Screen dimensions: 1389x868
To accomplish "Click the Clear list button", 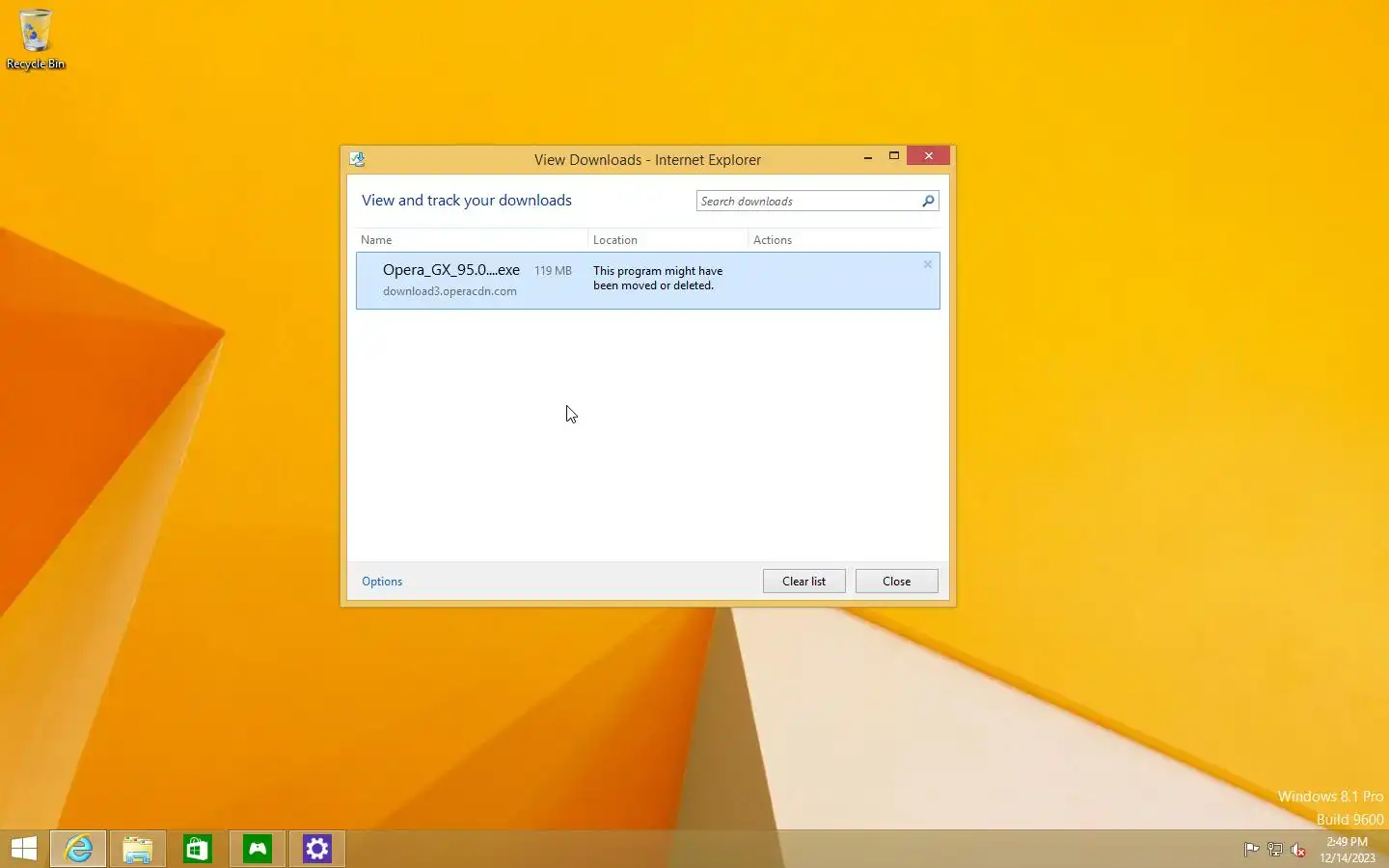I will [803, 581].
